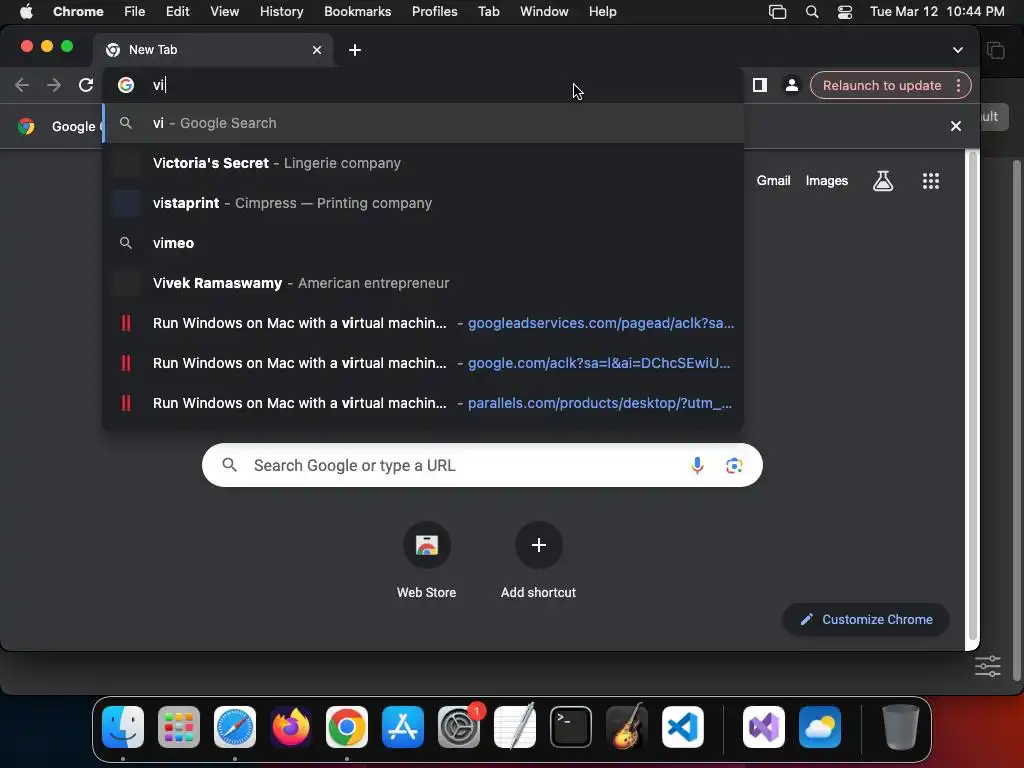Open the profile avatar icon
The width and height of the screenshot is (1024, 768).
coord(792,85)
